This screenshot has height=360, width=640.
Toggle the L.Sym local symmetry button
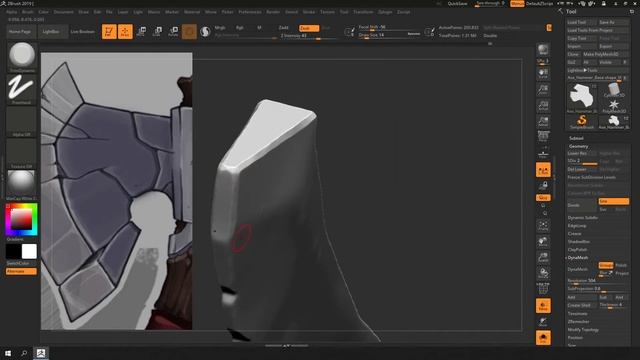[x=543, y=170]
